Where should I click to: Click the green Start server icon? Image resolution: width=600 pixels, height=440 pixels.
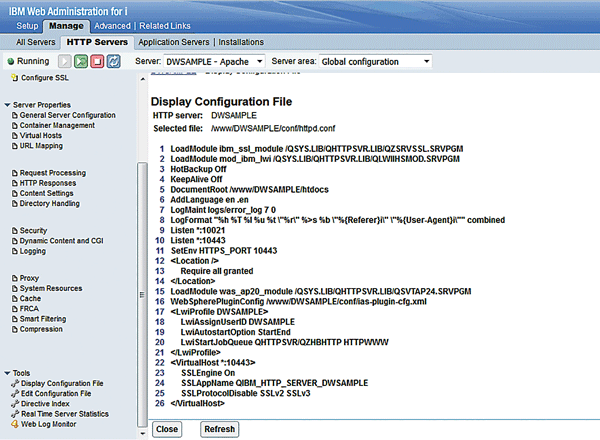click(82, 62)
